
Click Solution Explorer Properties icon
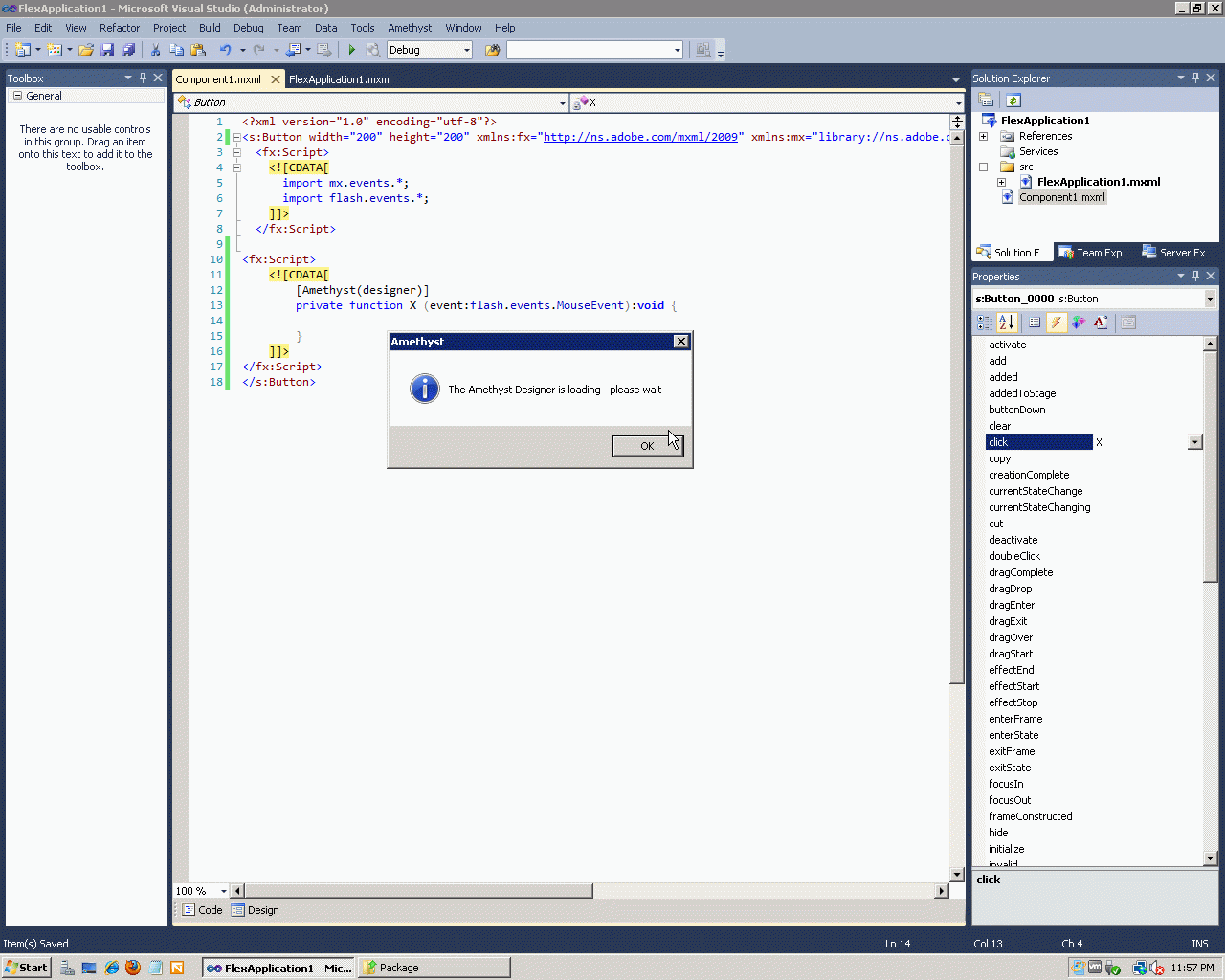(986, 100)
